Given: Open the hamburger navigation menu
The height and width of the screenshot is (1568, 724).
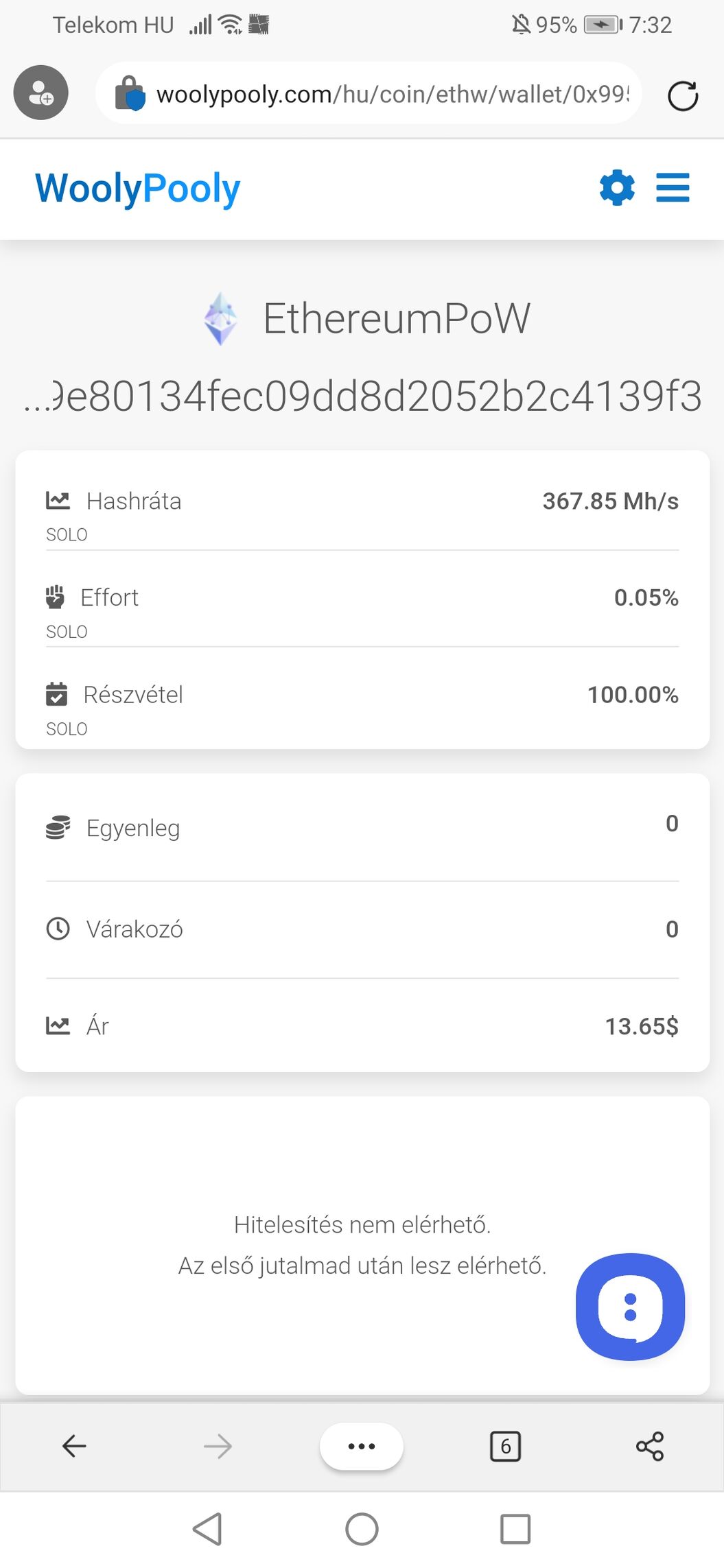Looking at the screenshot, I should [x=673, y=188].
